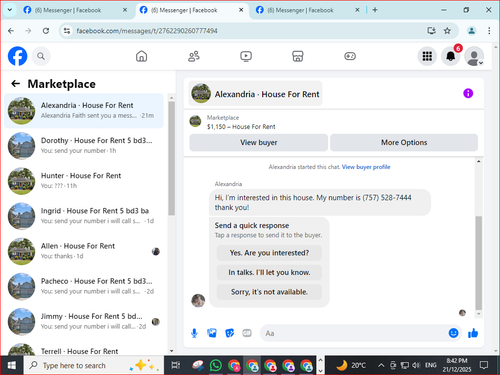
Task: Open the Friends icon in top navigation
Action: 194,56
